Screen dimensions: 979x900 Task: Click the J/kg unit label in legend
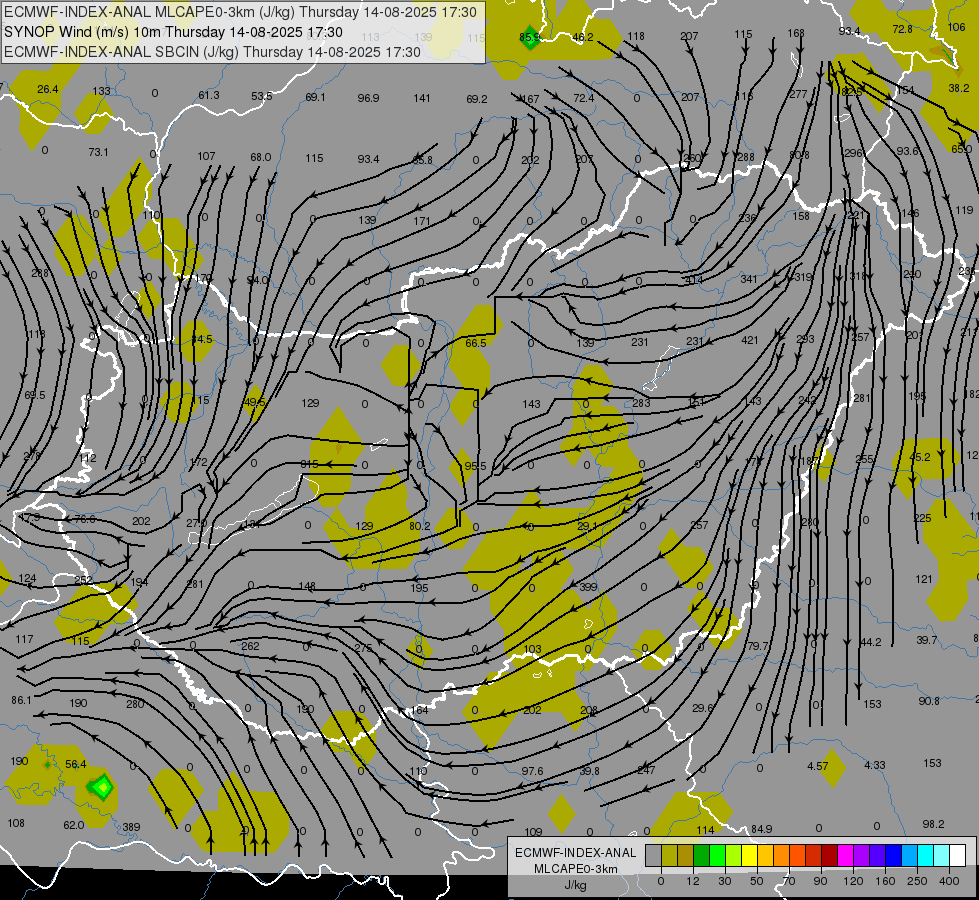pos(575,885)
